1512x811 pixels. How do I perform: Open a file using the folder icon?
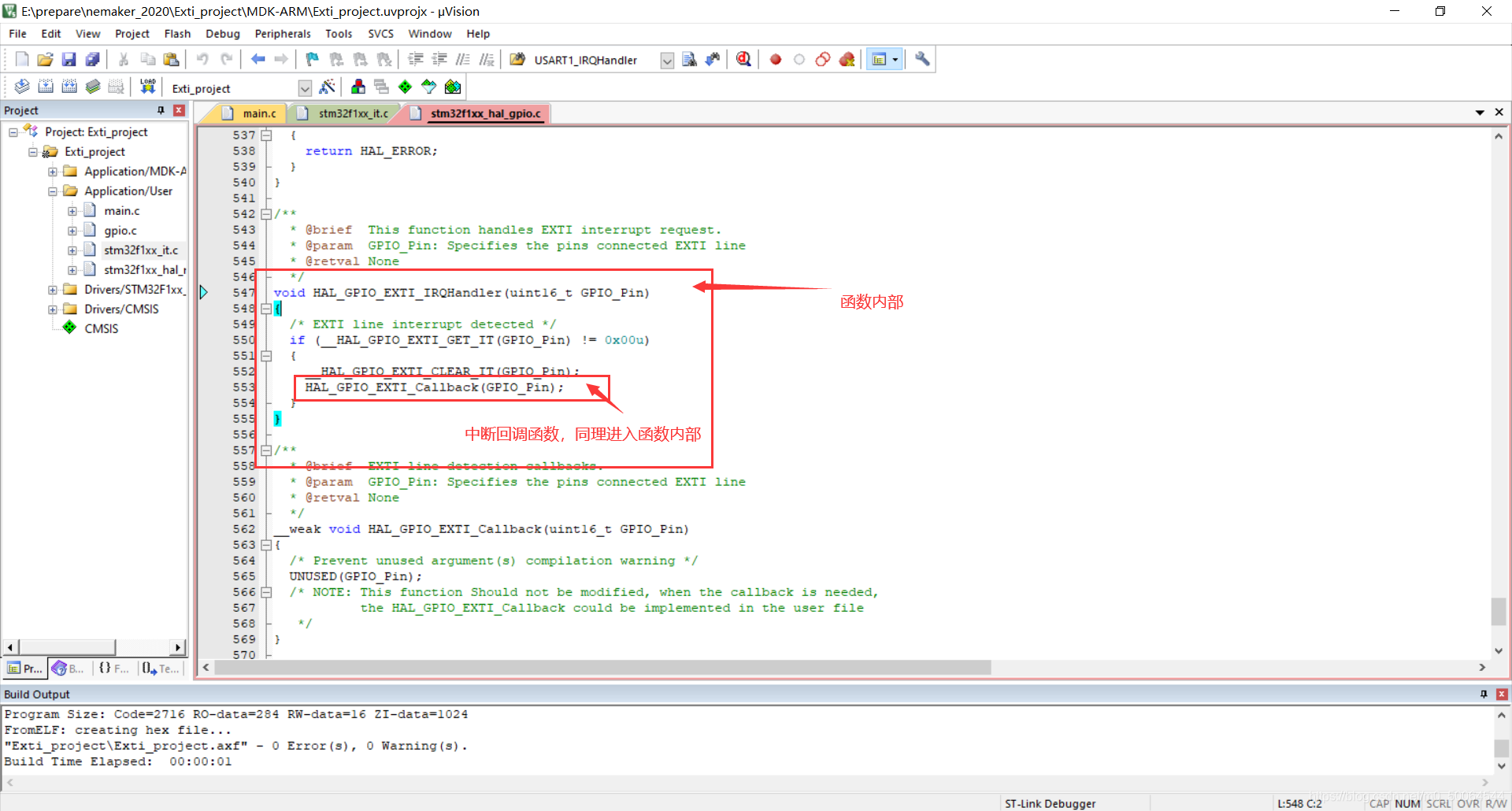[x=46, y=59]
